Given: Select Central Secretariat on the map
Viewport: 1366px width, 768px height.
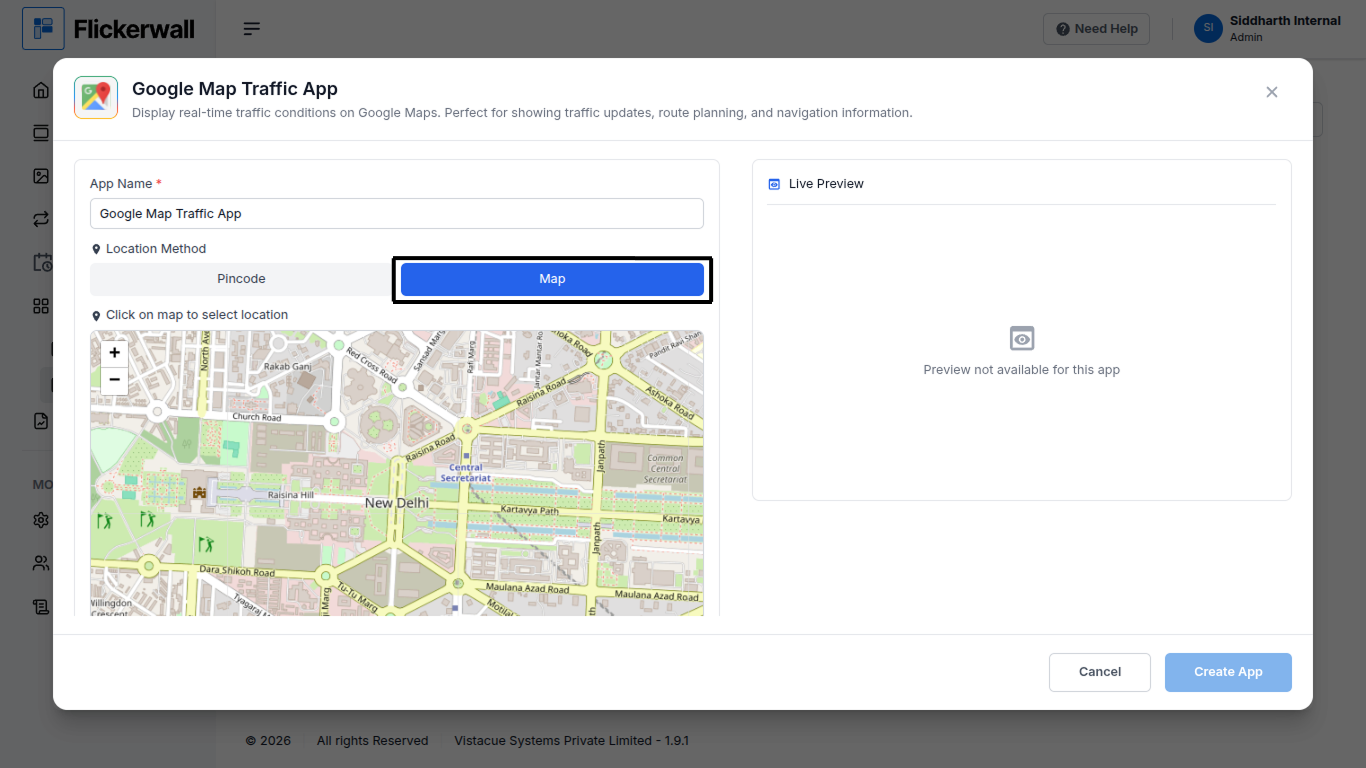Looking at the screenshot, I should [x=466, y=473].
